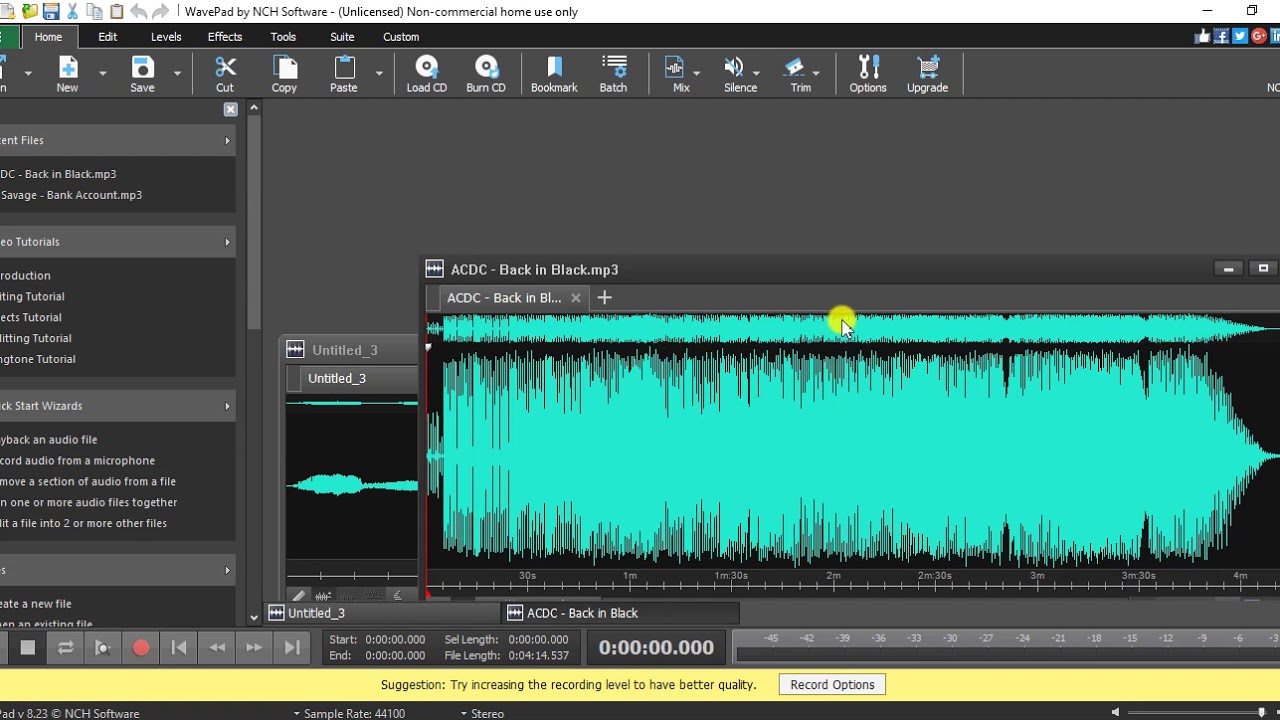Screen dimensions: 1280x720
Task: Click the redo arrow in title bar
Action: (161, 11)
